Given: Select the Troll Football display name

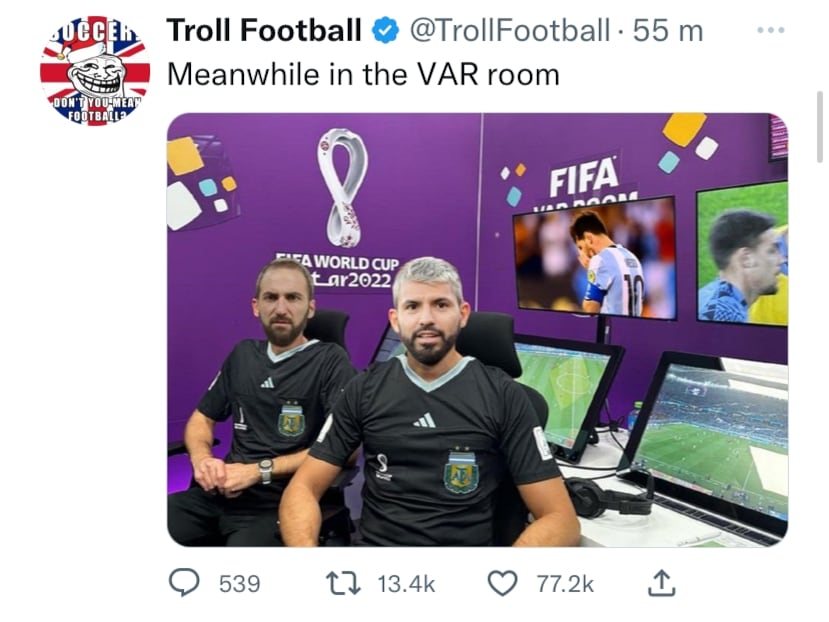Looking at the screenshot, I should coord(268,28).
